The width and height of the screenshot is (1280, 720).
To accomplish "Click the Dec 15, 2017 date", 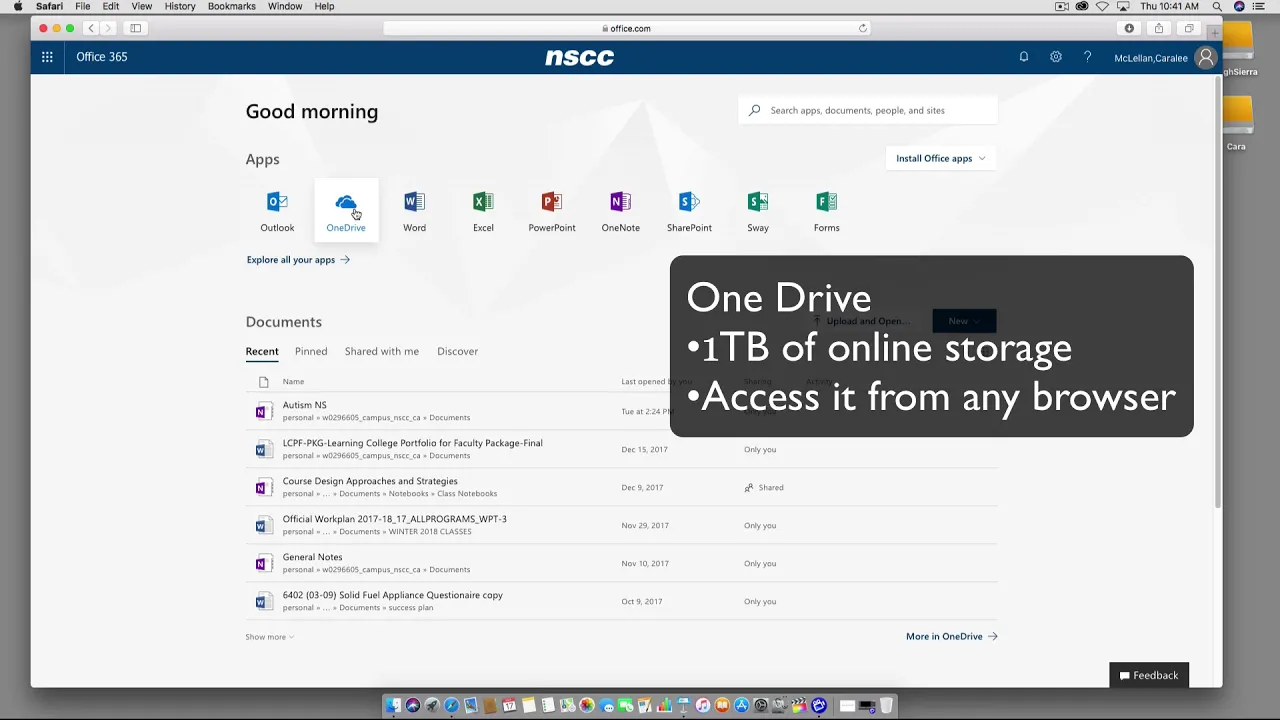I will click(x=644, y=450).
